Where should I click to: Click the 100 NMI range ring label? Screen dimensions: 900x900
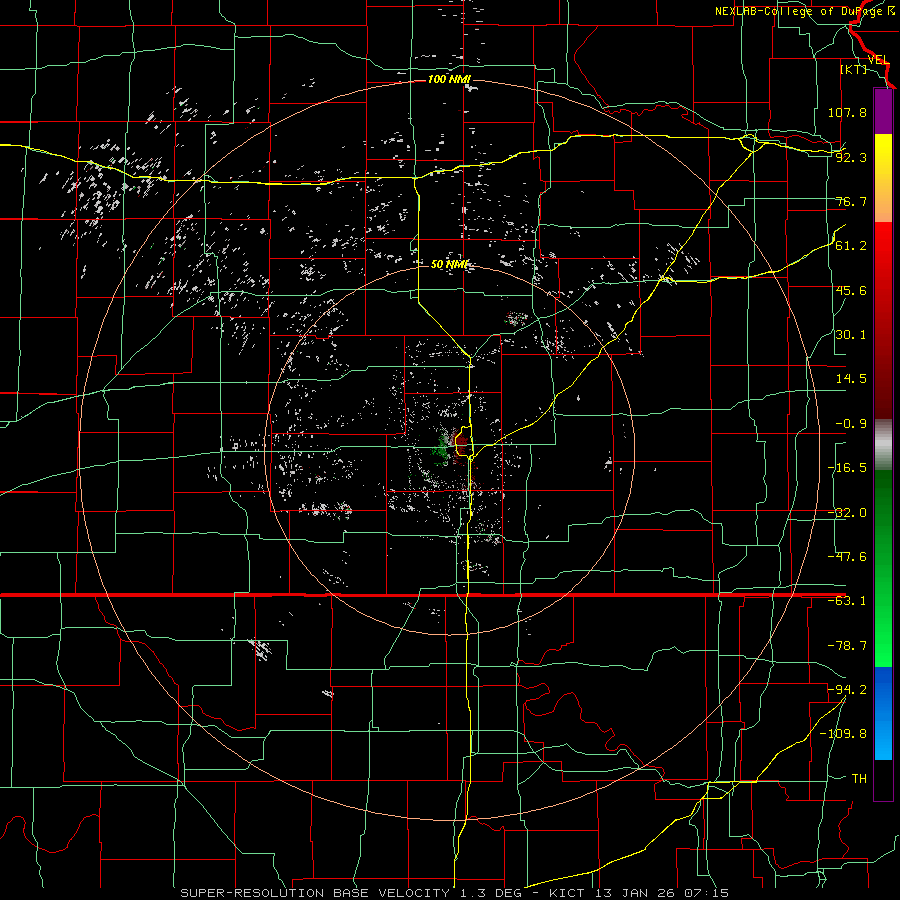[449, 79]
